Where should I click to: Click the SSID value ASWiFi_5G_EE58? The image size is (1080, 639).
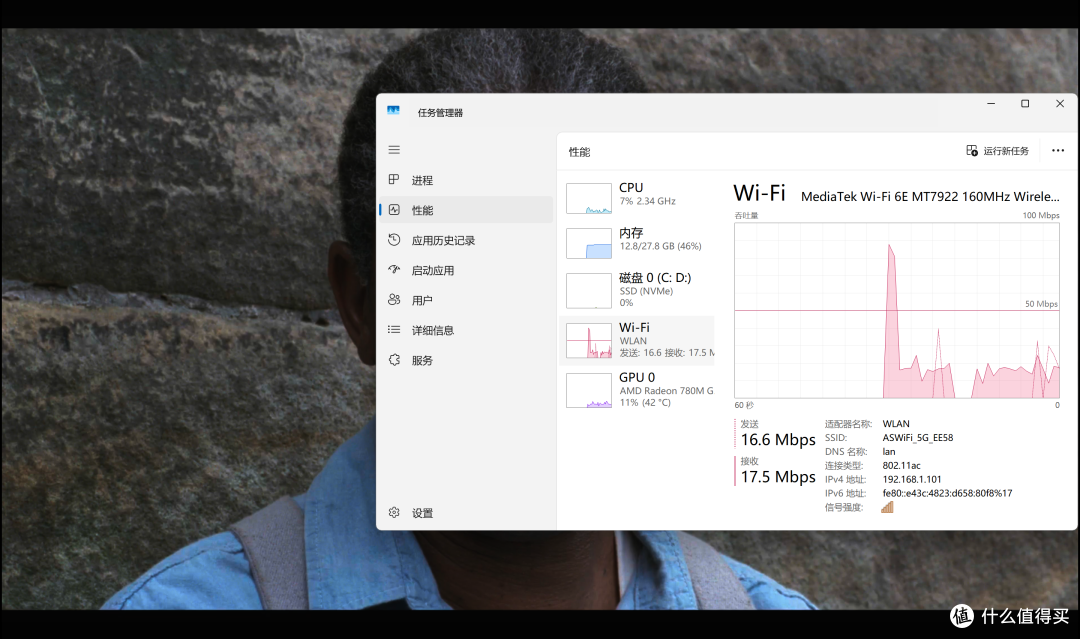click(917, 438)
